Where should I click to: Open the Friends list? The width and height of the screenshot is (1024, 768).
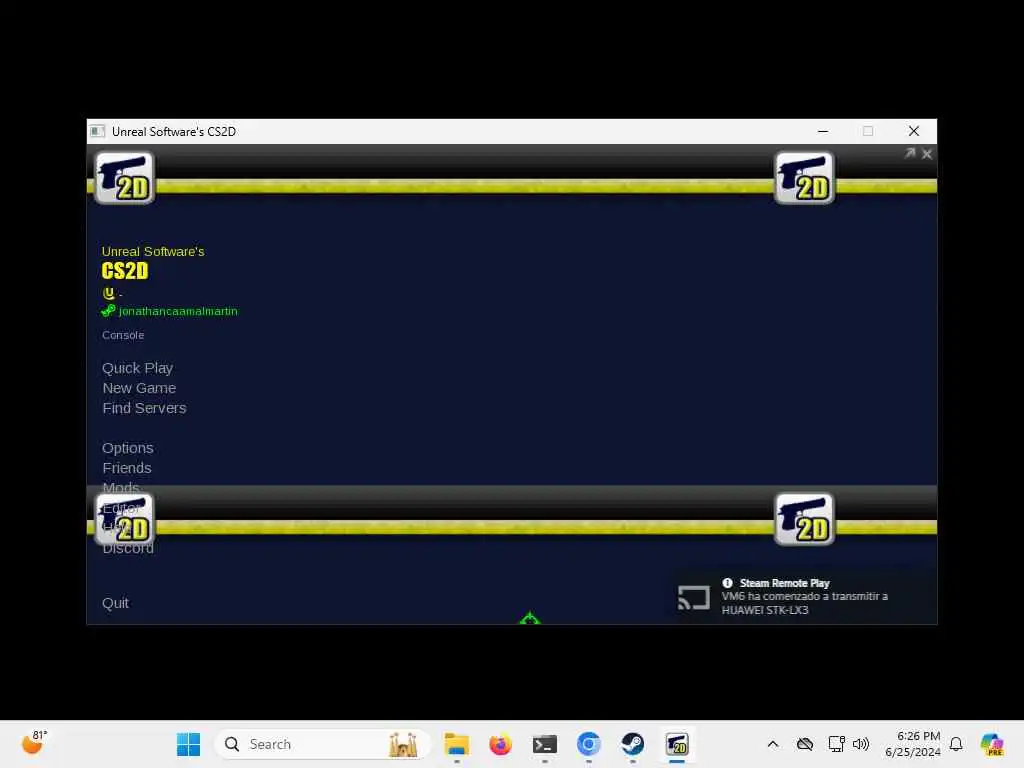click(x=127, y=468)
